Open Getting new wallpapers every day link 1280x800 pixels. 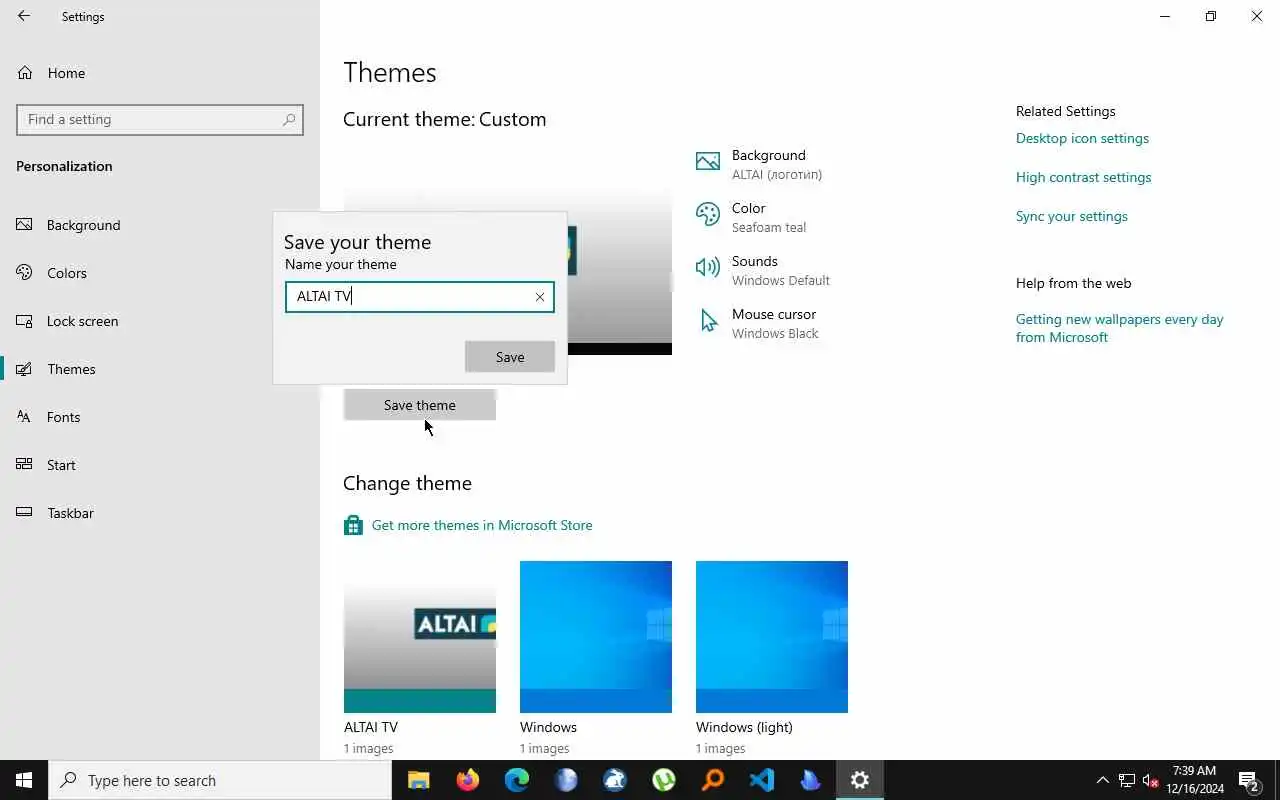coord(1119,328)
